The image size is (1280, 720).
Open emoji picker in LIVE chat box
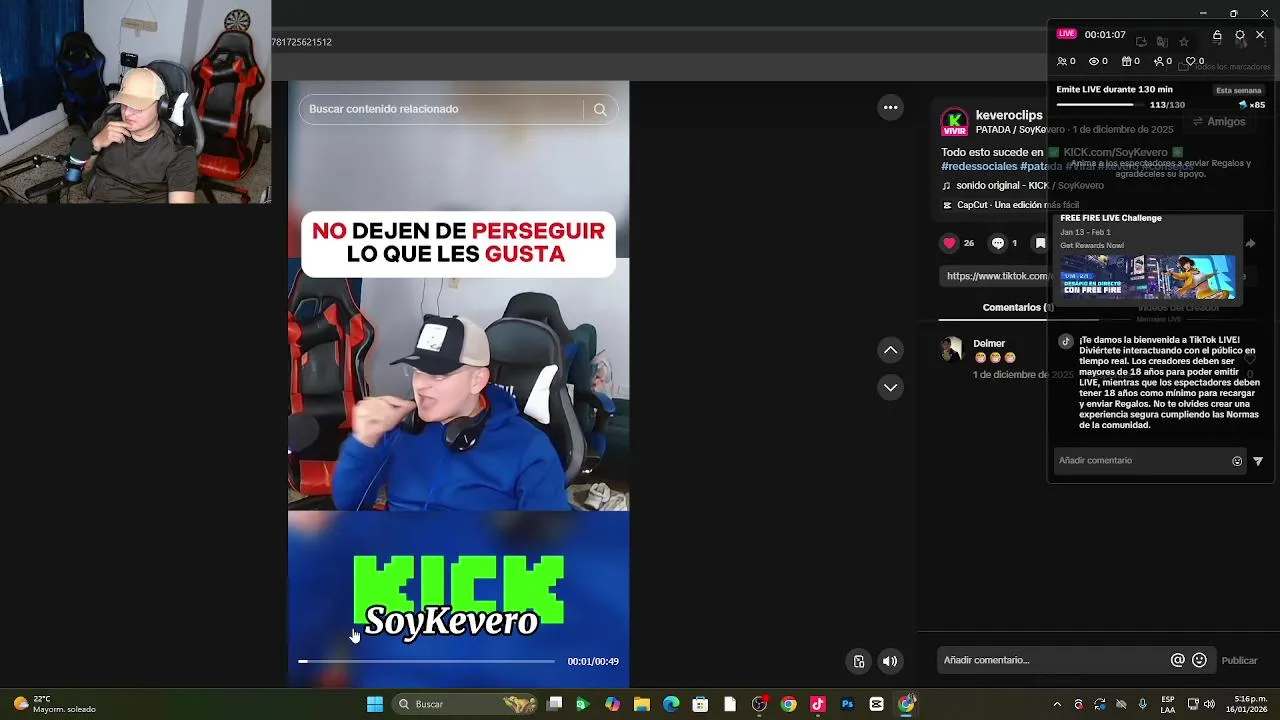pyautogui.click(x=1237, y=461)
